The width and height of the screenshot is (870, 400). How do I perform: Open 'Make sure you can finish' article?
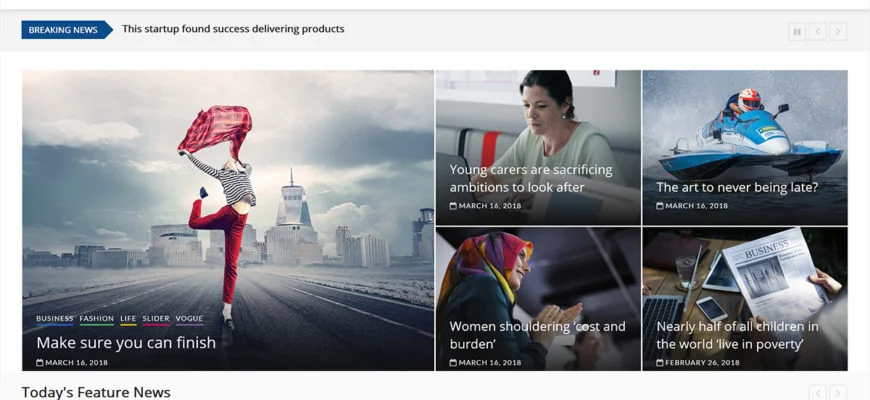point(126,343)
